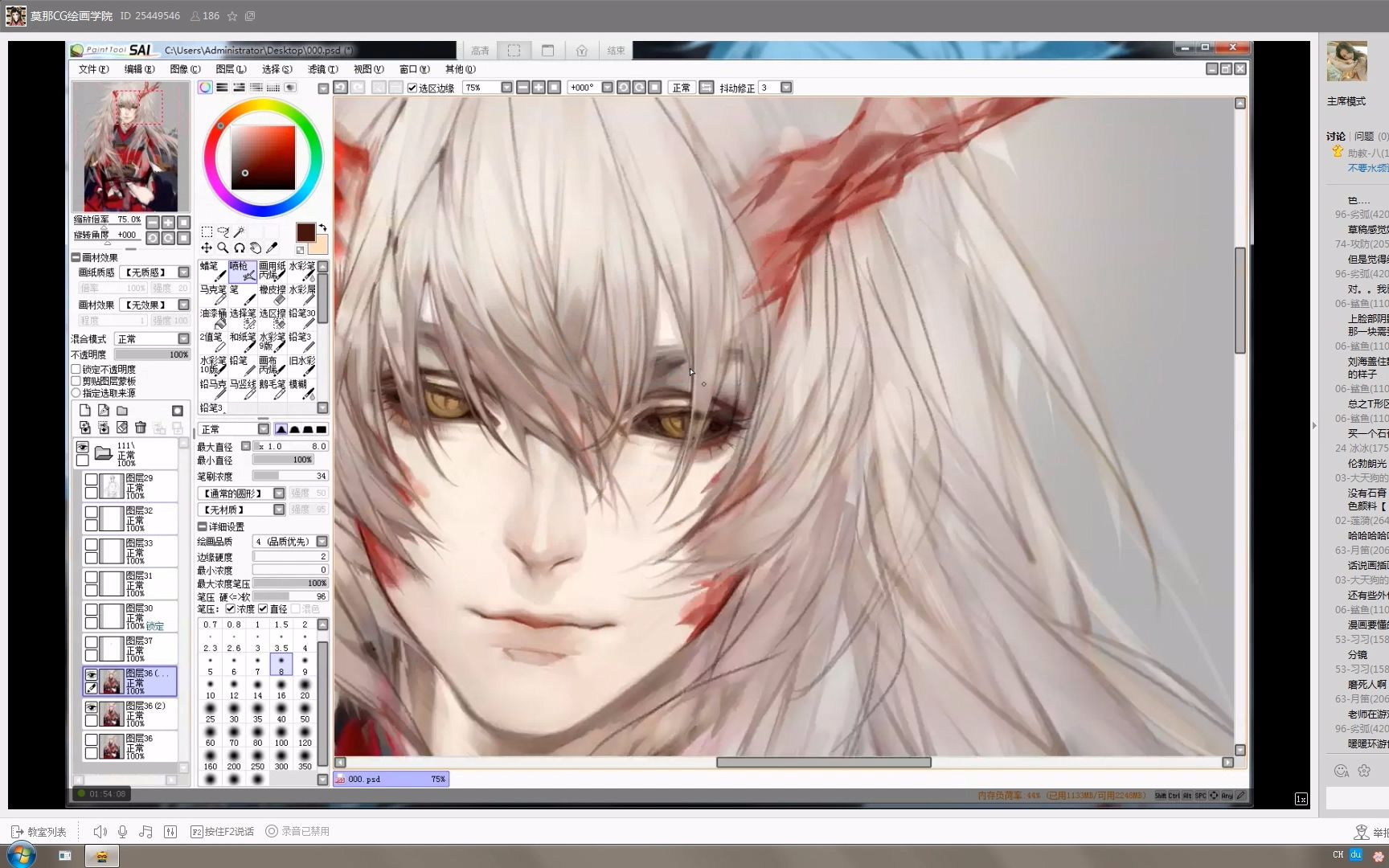Open the brush texture 无材质 dropdown
The image size is (1389, 868).
[279, 510]
